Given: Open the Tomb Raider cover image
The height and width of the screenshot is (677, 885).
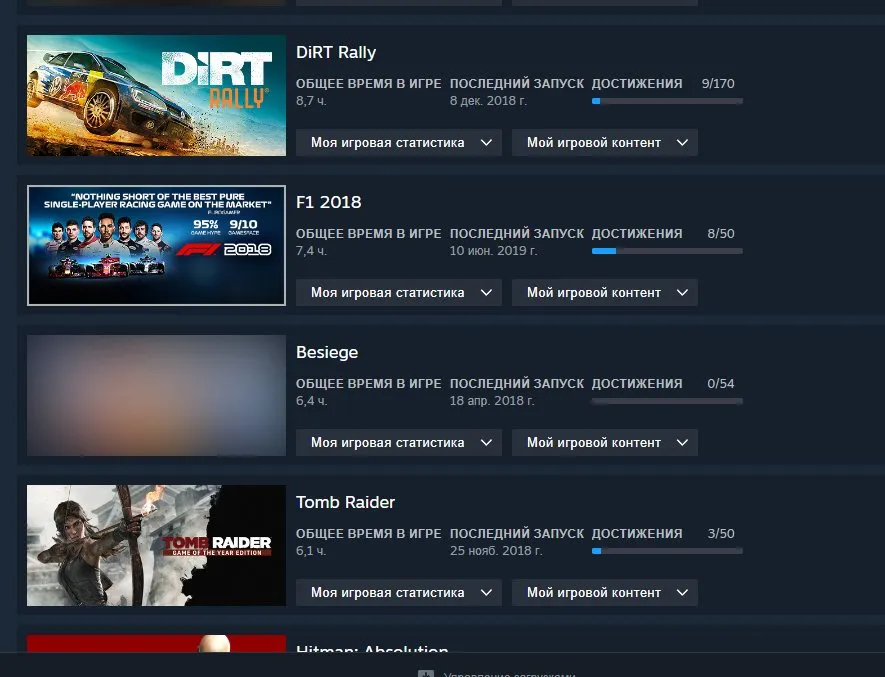Looking at the screenshot, I should (156, 545).
